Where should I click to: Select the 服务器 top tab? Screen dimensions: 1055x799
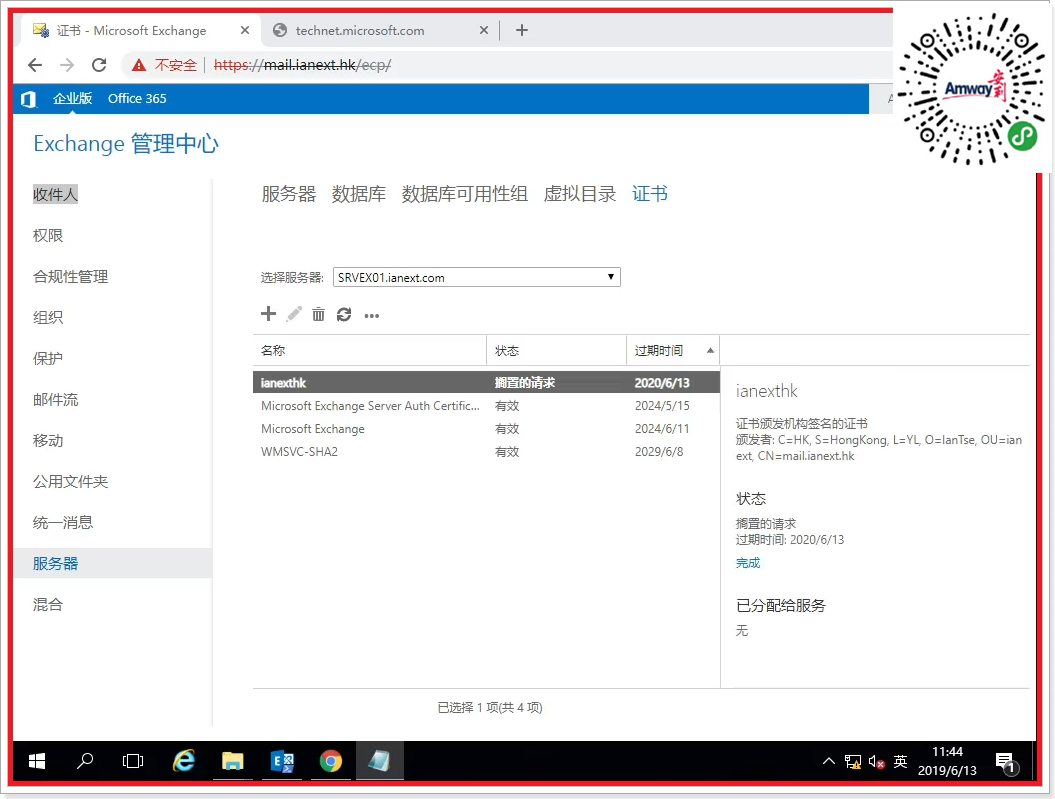289,194
